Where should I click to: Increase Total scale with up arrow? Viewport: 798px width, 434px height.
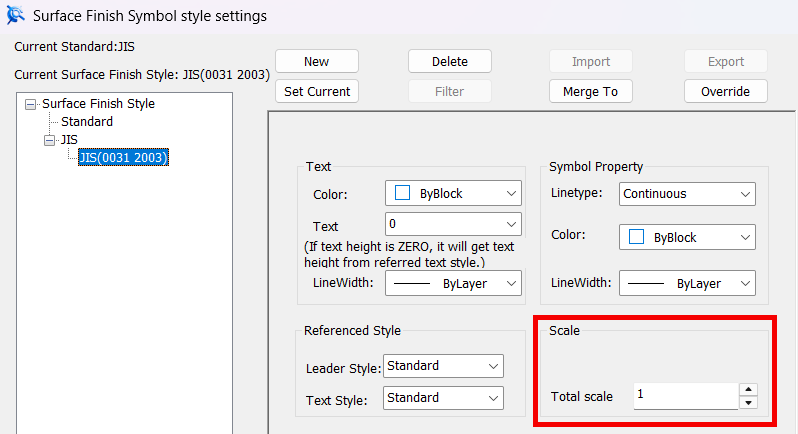coord(748,390)
